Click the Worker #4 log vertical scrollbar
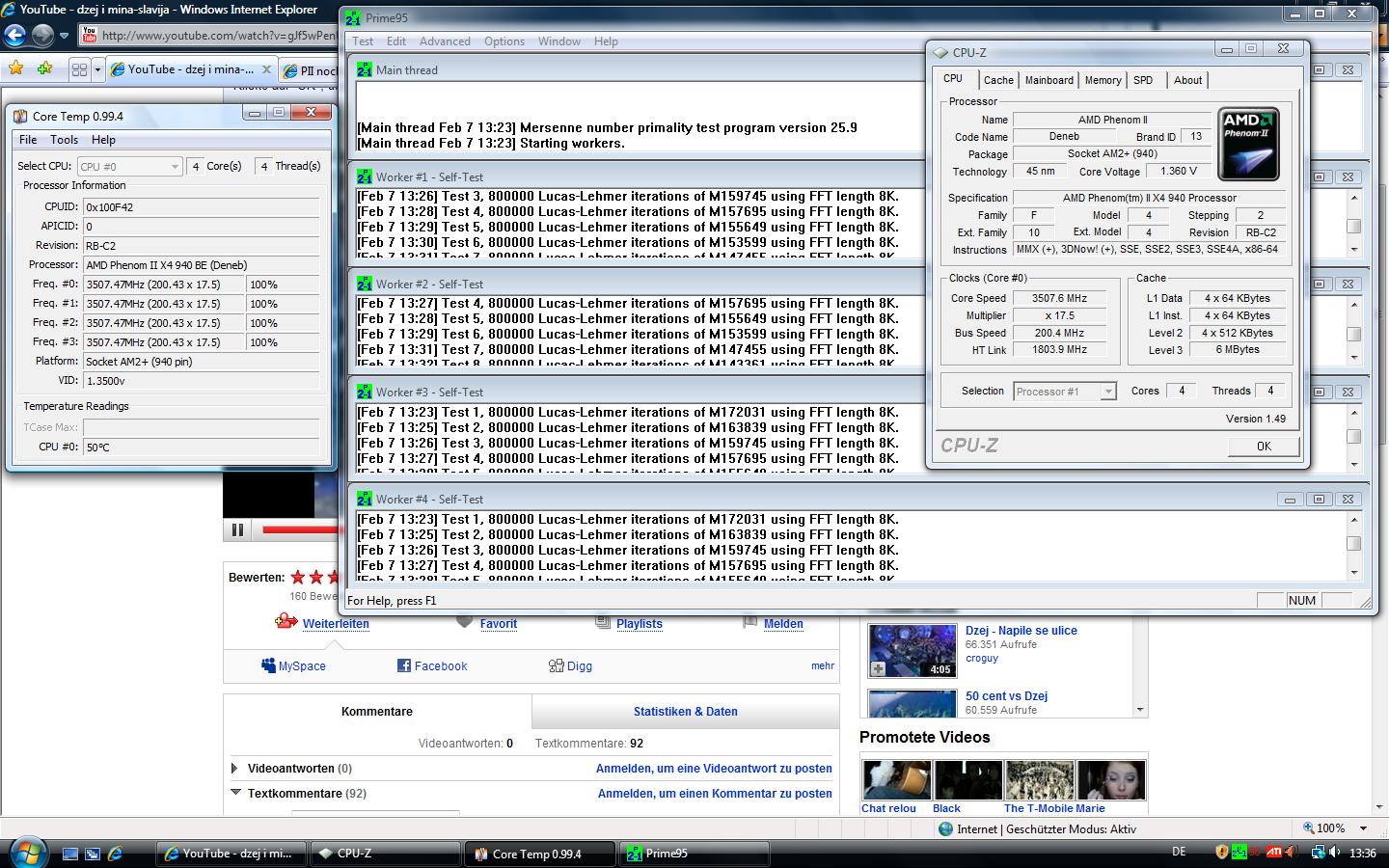 click(x=1353, y=545)
